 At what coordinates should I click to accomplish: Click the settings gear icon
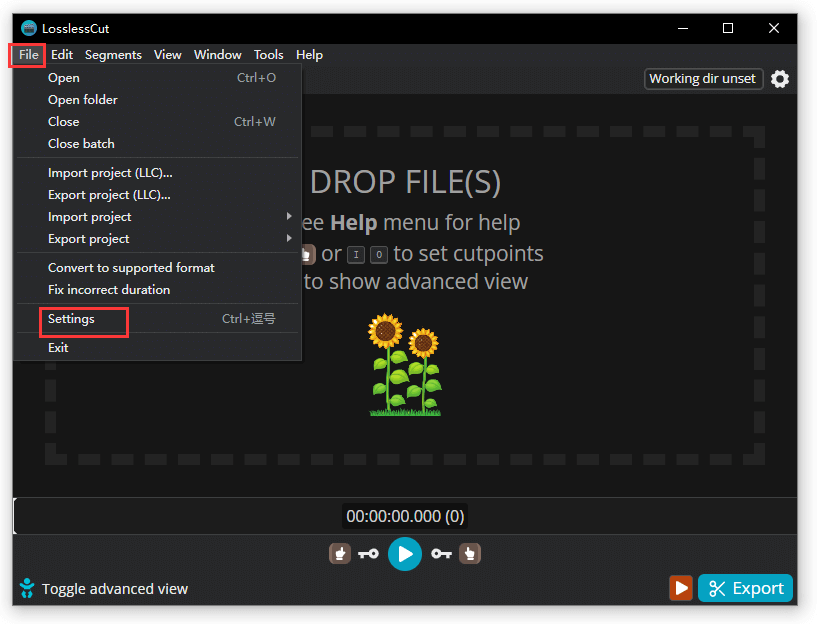(x=780, y=79)
